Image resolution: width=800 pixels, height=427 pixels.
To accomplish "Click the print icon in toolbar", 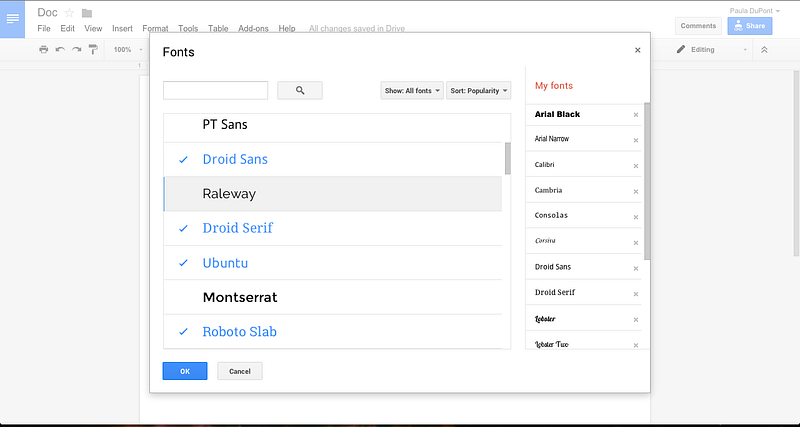I will pyautogui.click(x=44, y=49).
